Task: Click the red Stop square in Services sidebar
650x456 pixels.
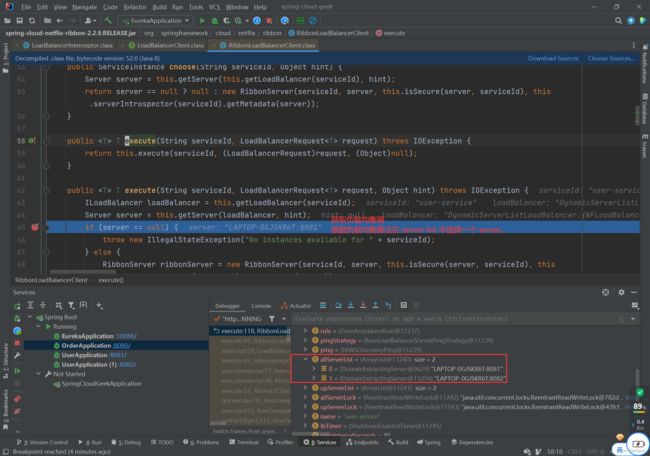Action: (x=17, y=343)
